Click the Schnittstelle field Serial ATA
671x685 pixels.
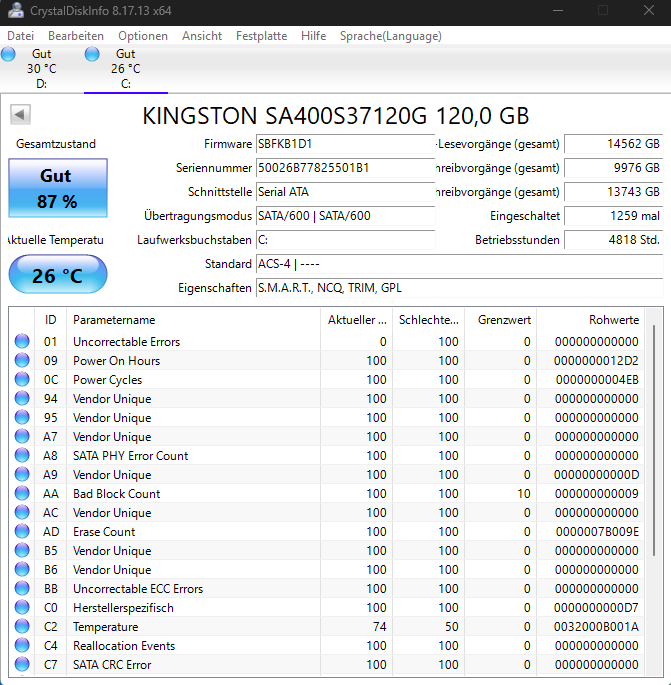point(345,192)
